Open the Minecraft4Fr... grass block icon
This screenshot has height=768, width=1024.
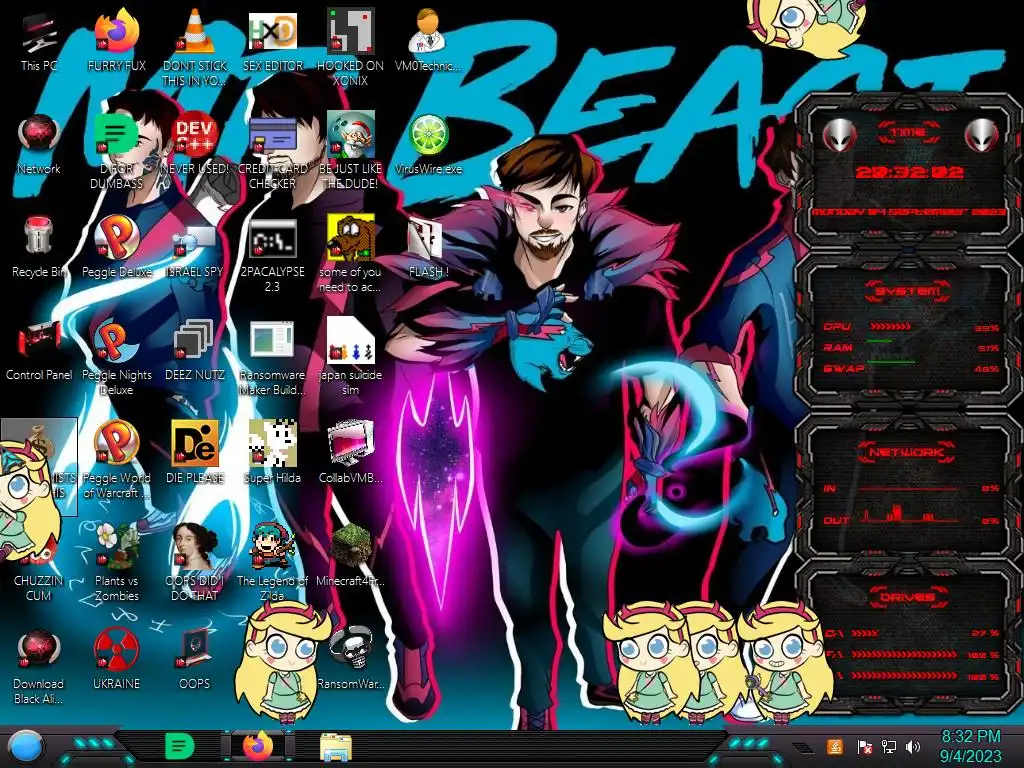click(x=350, y=556)
